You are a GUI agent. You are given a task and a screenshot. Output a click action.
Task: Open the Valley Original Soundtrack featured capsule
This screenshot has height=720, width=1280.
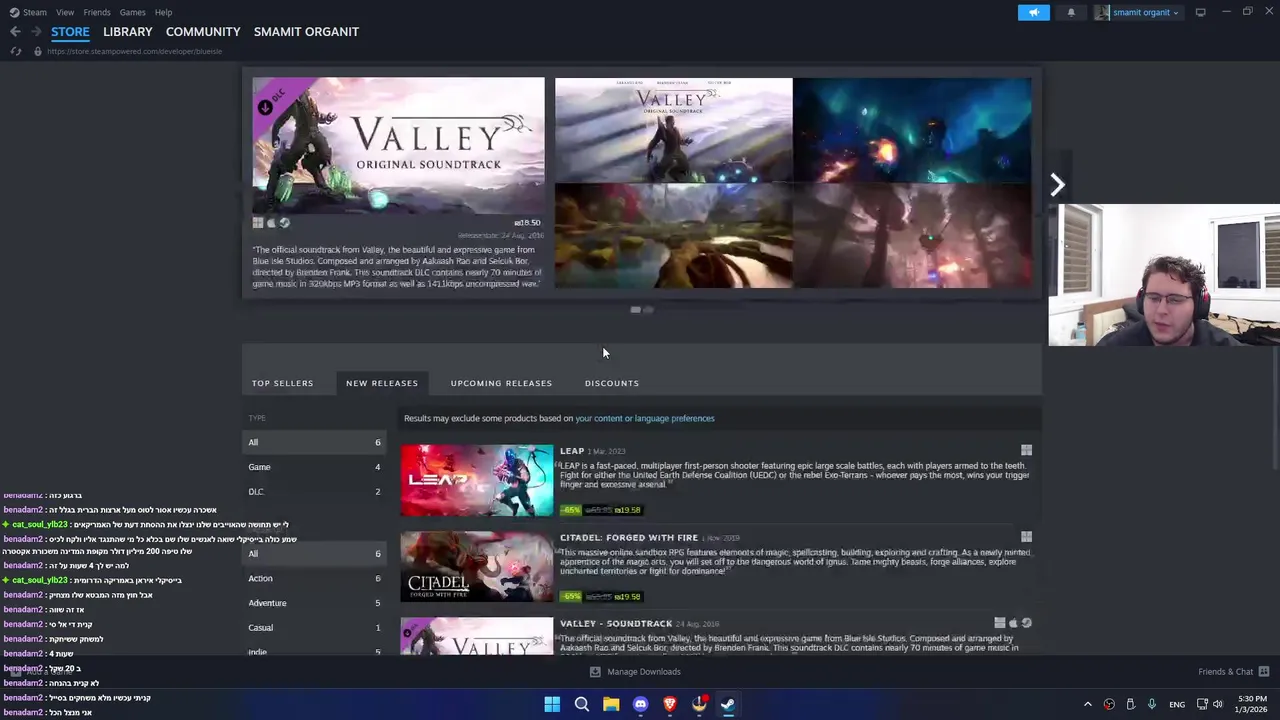[398, 145]
